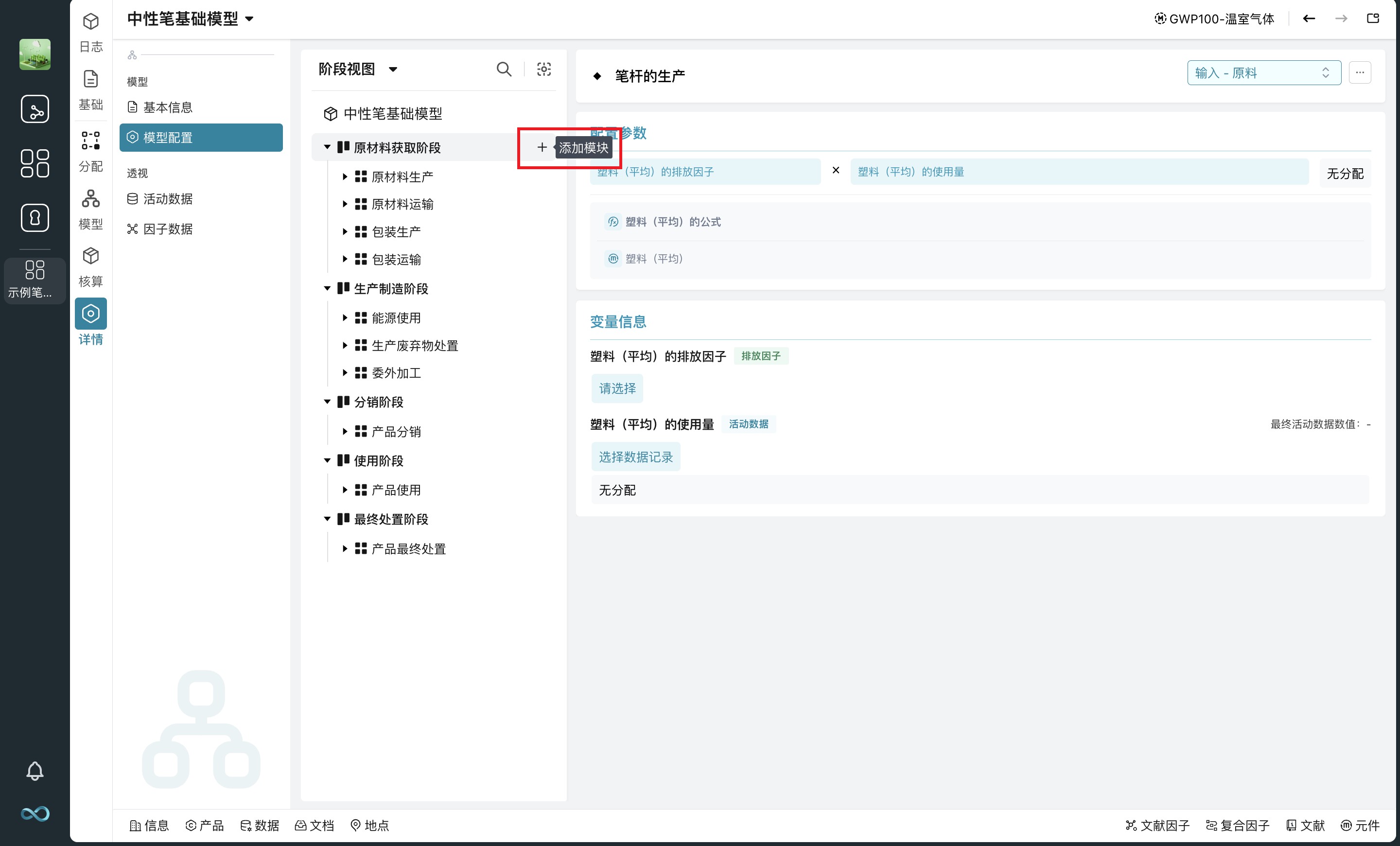Open the 输入 - 原料 dropdown
Image resolution: width=1400 pixels, height=846 pixels.
pyautogui.click(x=1263, y=73)
